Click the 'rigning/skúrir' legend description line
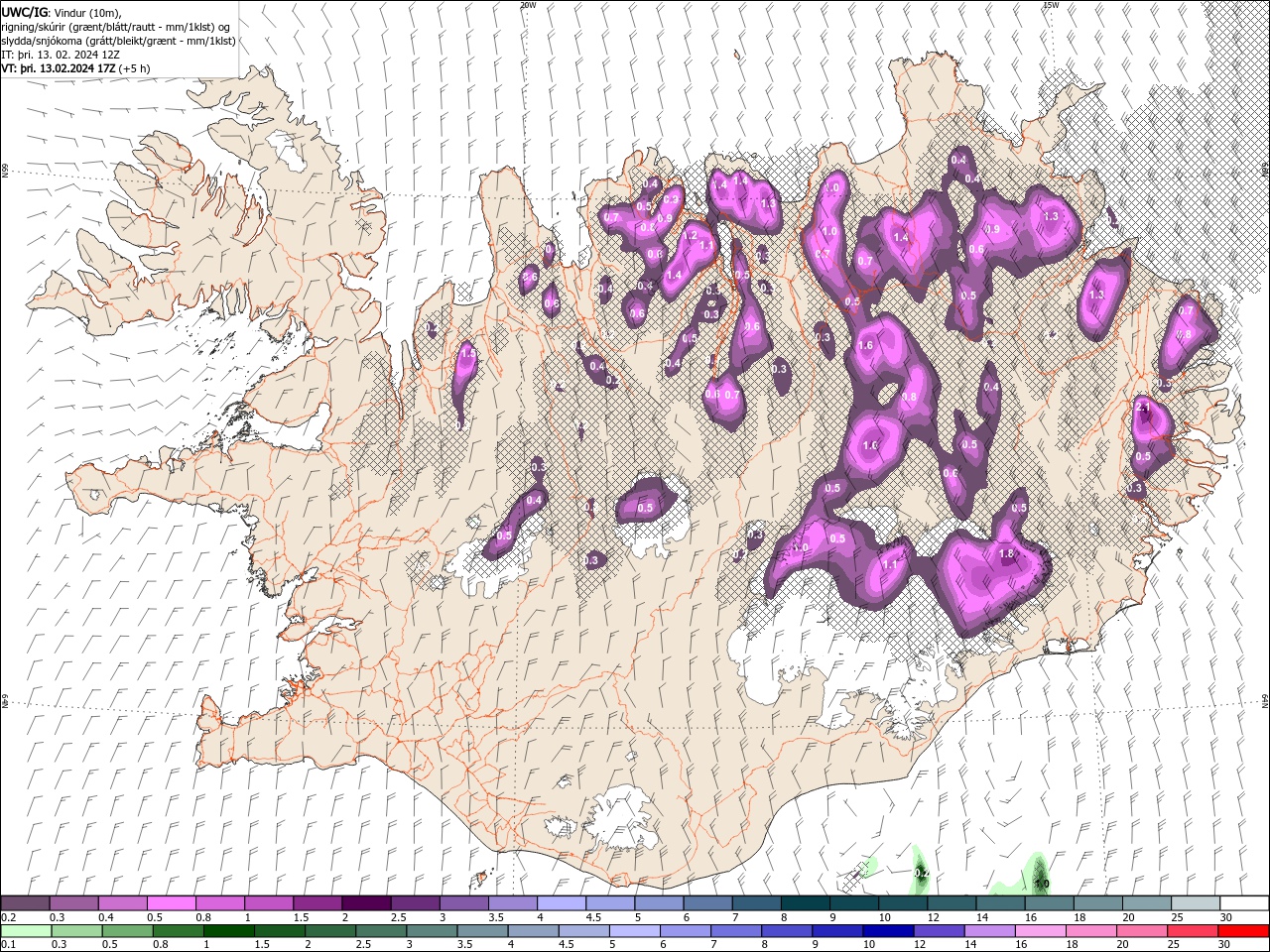Screen dimensions: 1270x952 click(x=116, y=27)
